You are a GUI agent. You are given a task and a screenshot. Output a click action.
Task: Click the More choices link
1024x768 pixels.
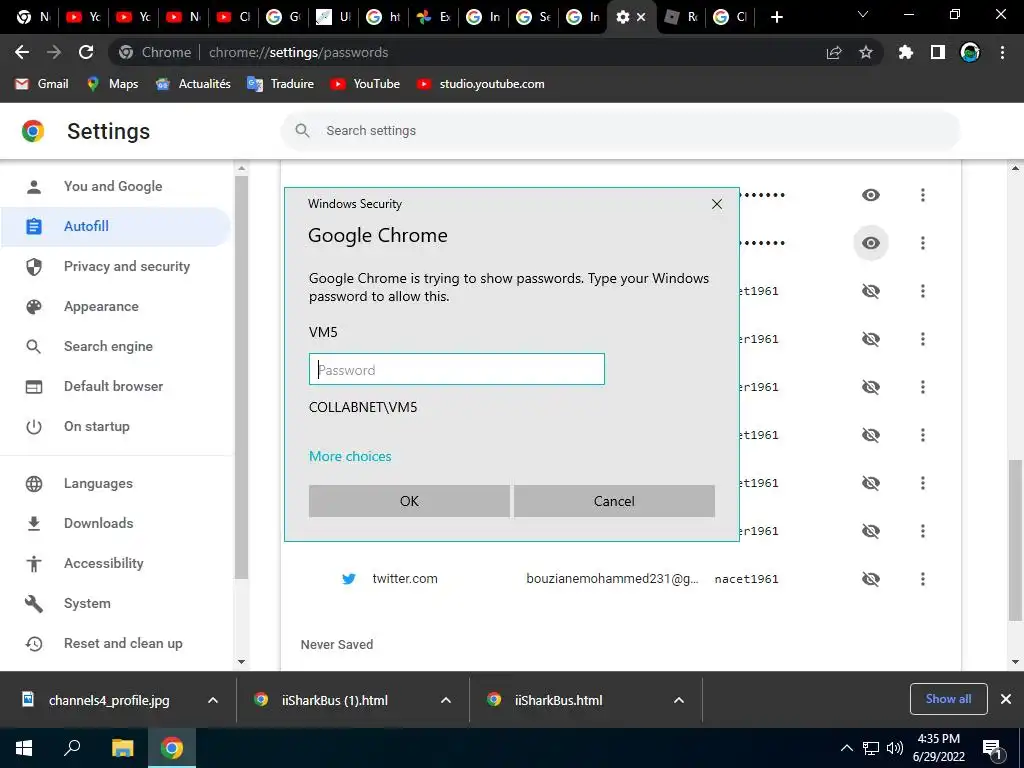pos(350,456)
